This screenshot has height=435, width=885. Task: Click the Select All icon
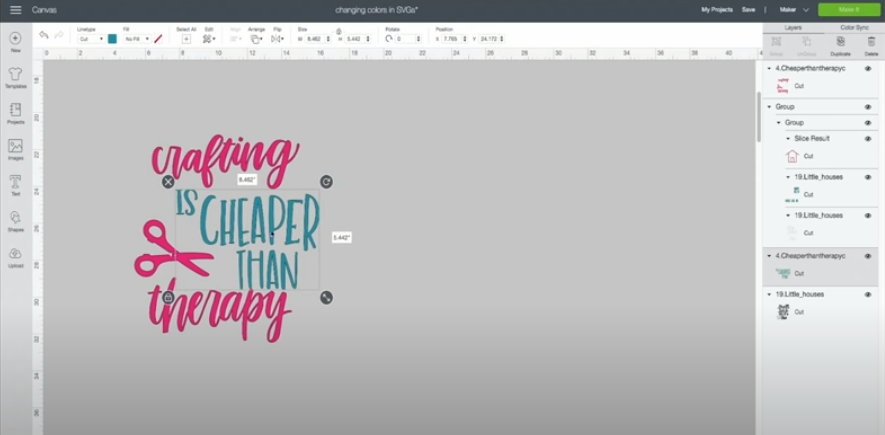point(186,39)
